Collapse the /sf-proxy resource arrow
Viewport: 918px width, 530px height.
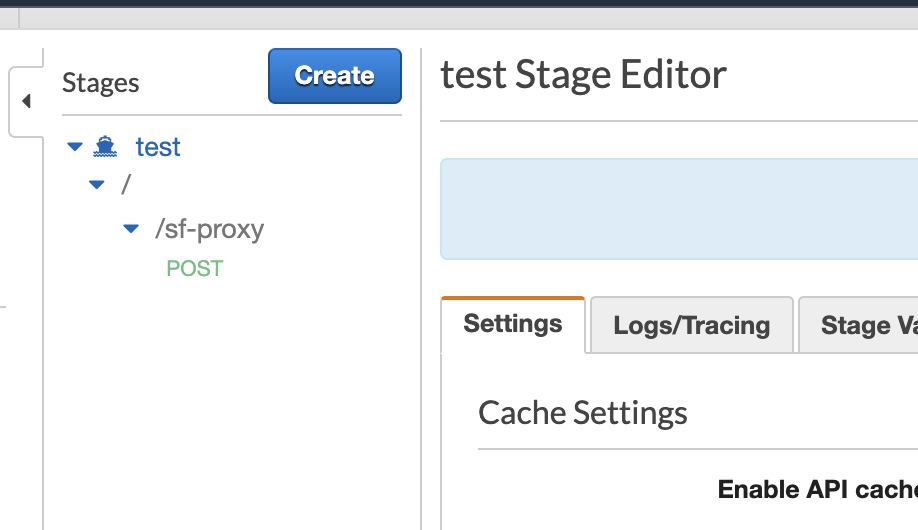click(130, 229)
